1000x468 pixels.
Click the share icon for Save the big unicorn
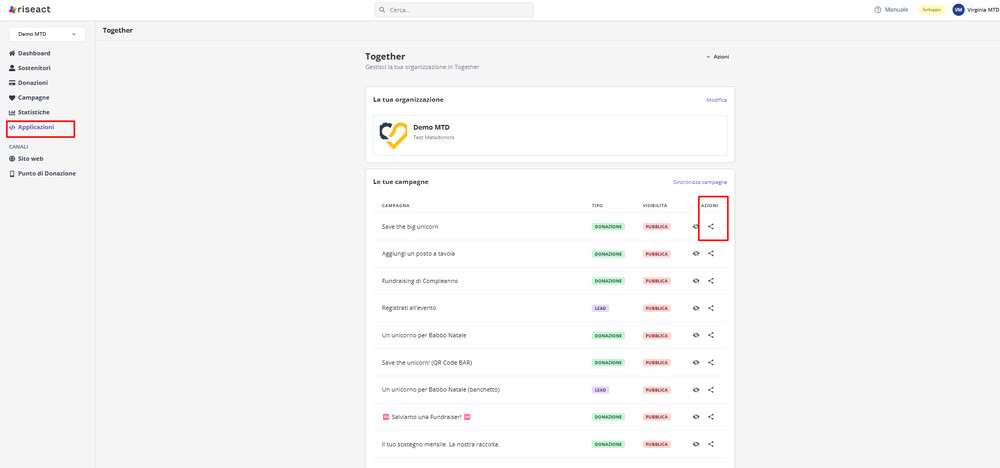pyautogui.click(x=711, y=226)
